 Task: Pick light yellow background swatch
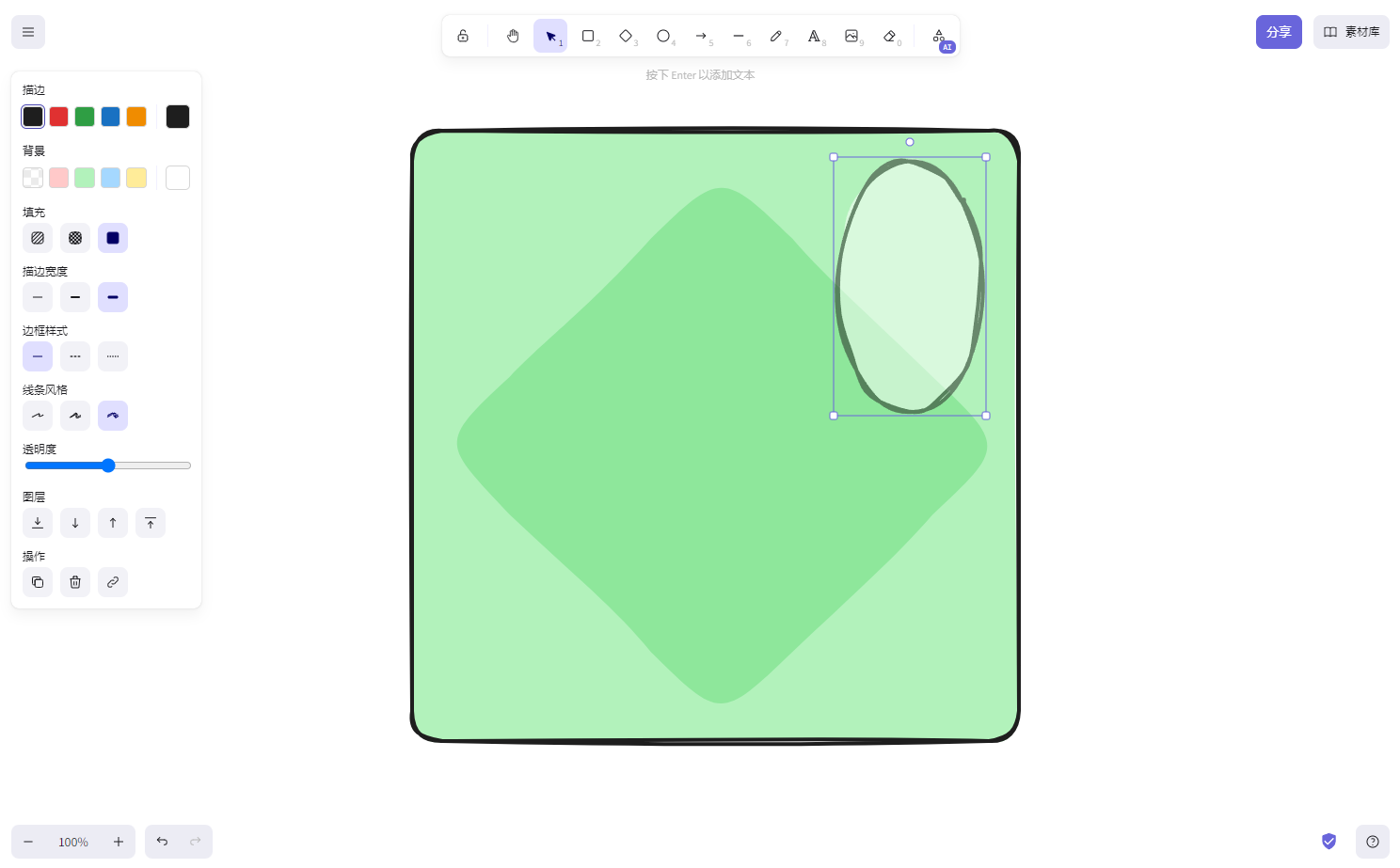[136, 178]
